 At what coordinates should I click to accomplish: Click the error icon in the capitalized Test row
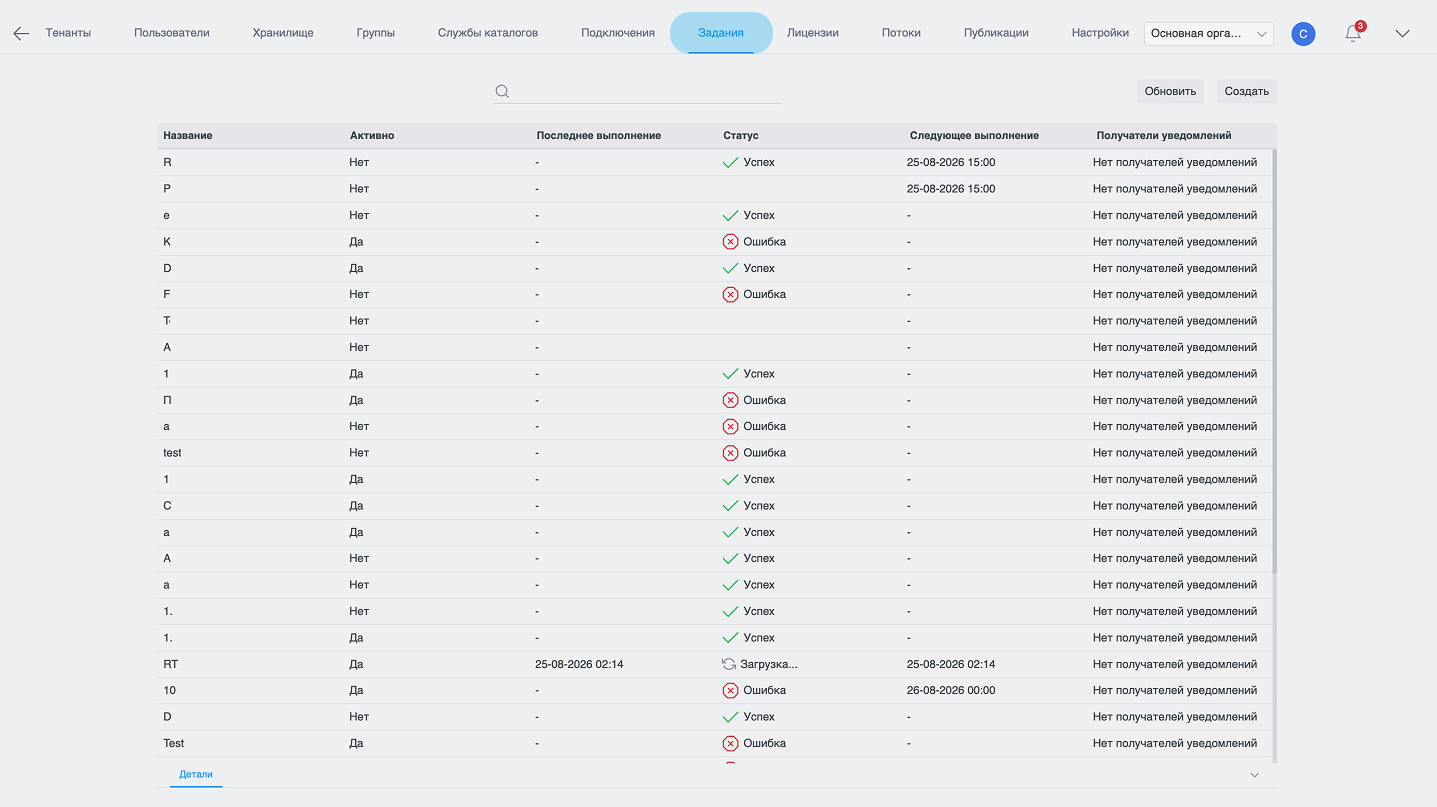730,743
